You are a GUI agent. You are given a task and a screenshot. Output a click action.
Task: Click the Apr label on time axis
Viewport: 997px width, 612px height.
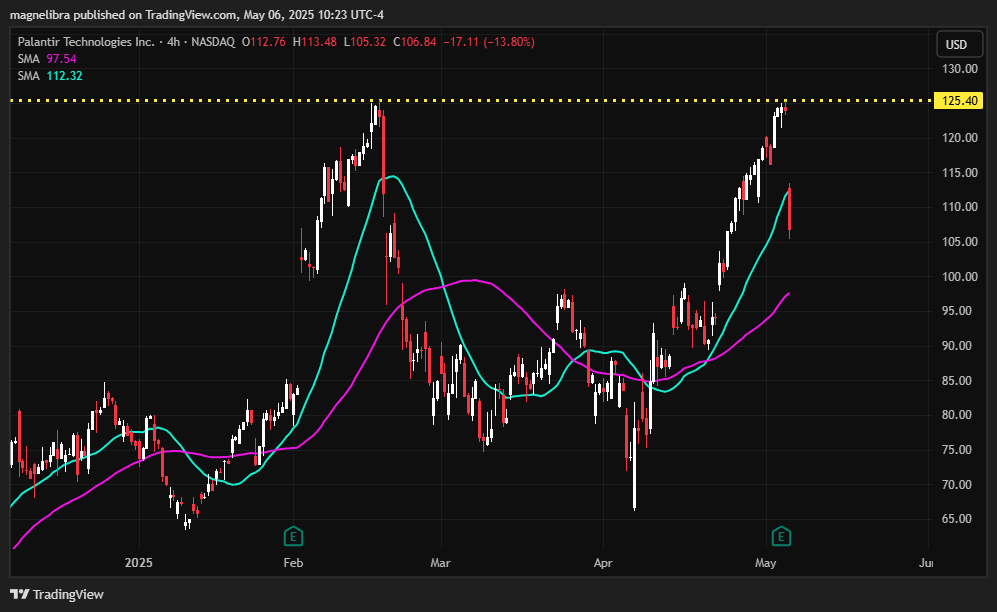(603, 563)
